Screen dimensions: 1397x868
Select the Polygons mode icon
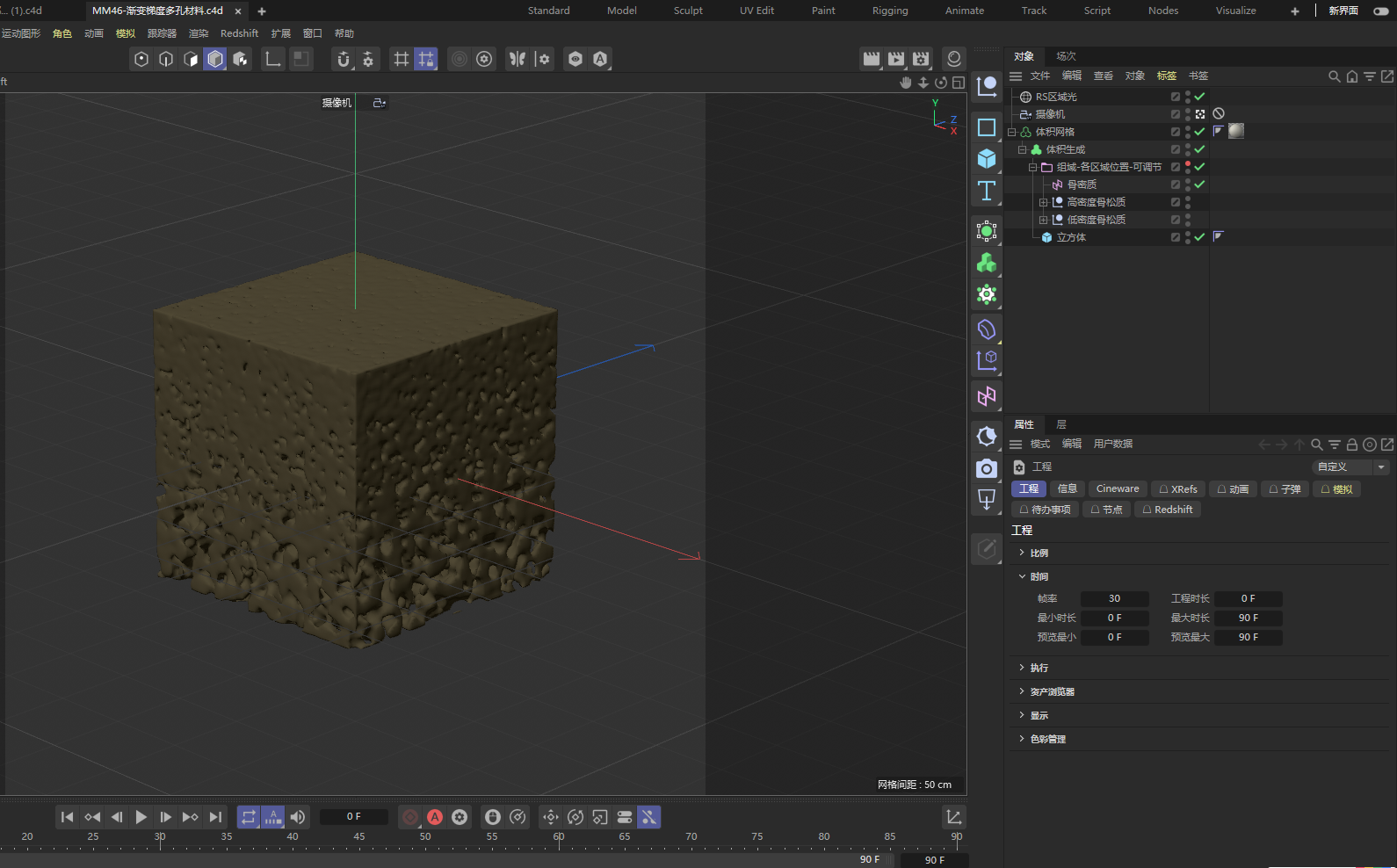tap(191, 59)
